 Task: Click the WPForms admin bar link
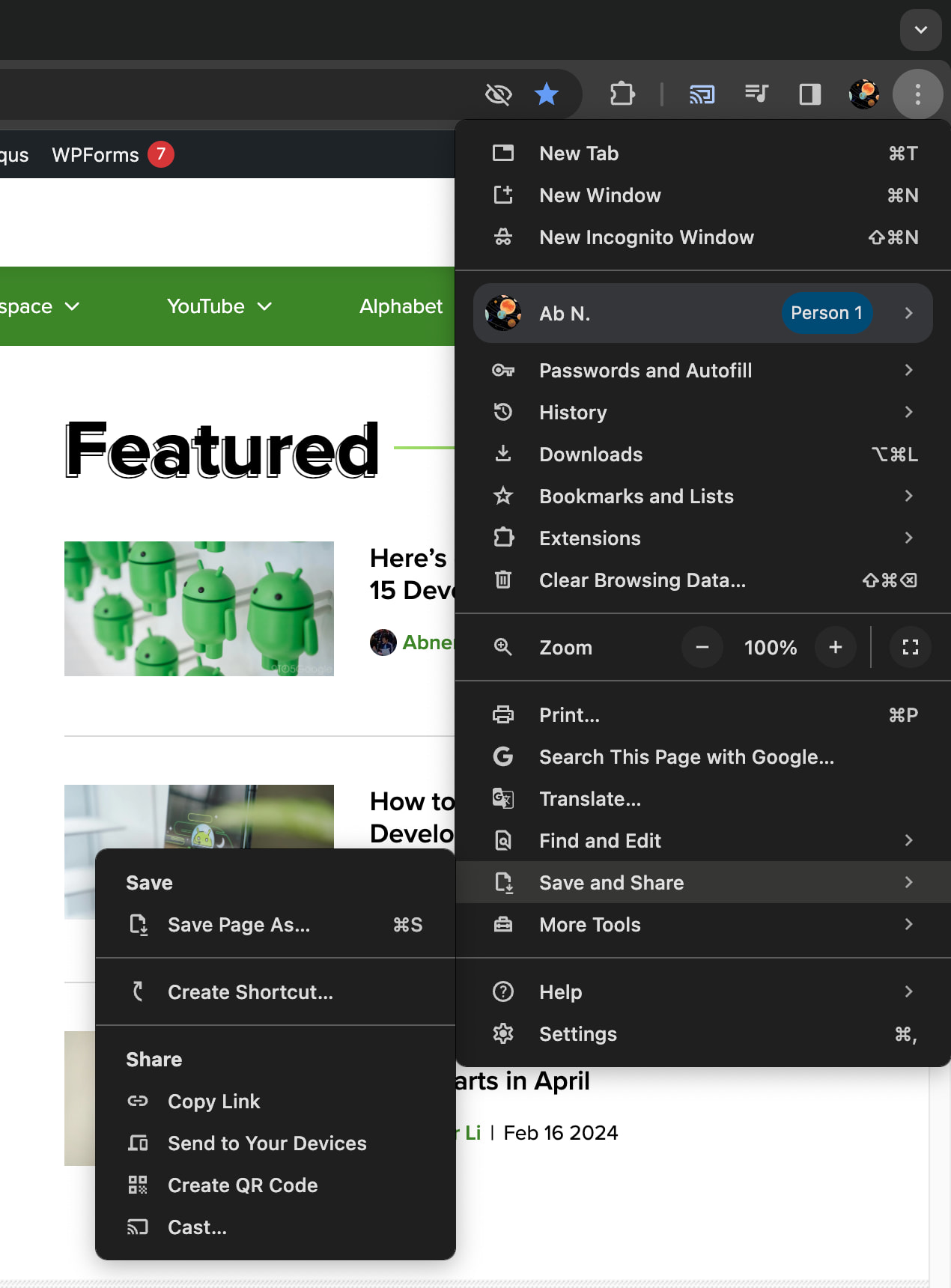coord(96,155)
